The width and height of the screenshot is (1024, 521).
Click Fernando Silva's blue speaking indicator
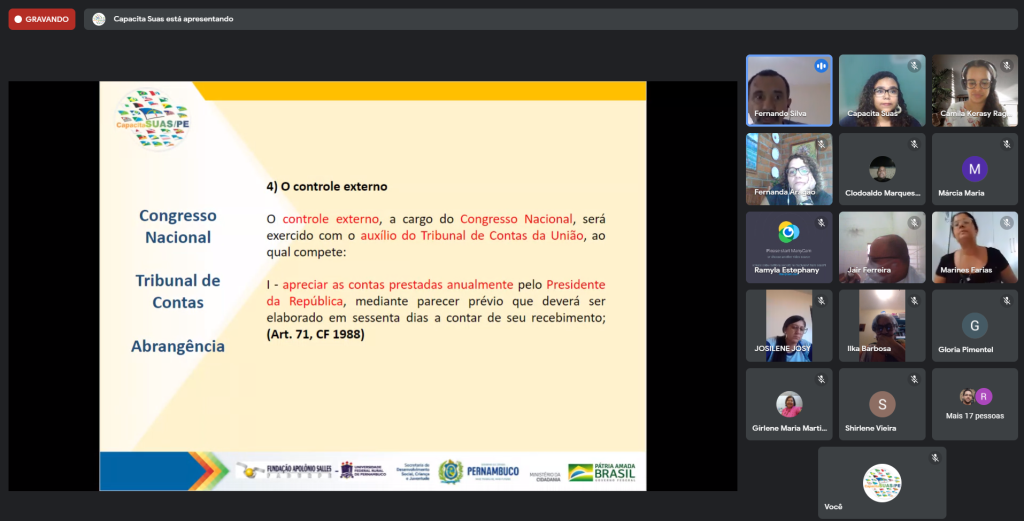[x=821, y=66]
